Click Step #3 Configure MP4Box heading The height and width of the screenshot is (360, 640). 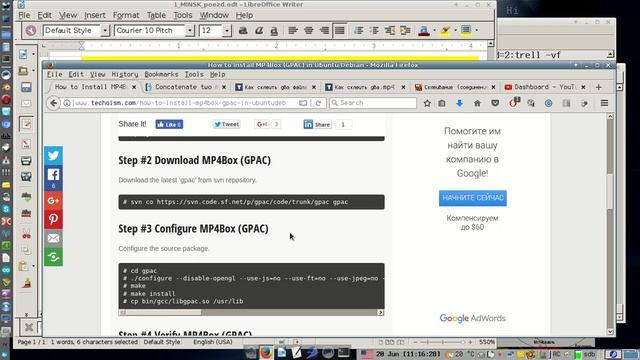193,229
